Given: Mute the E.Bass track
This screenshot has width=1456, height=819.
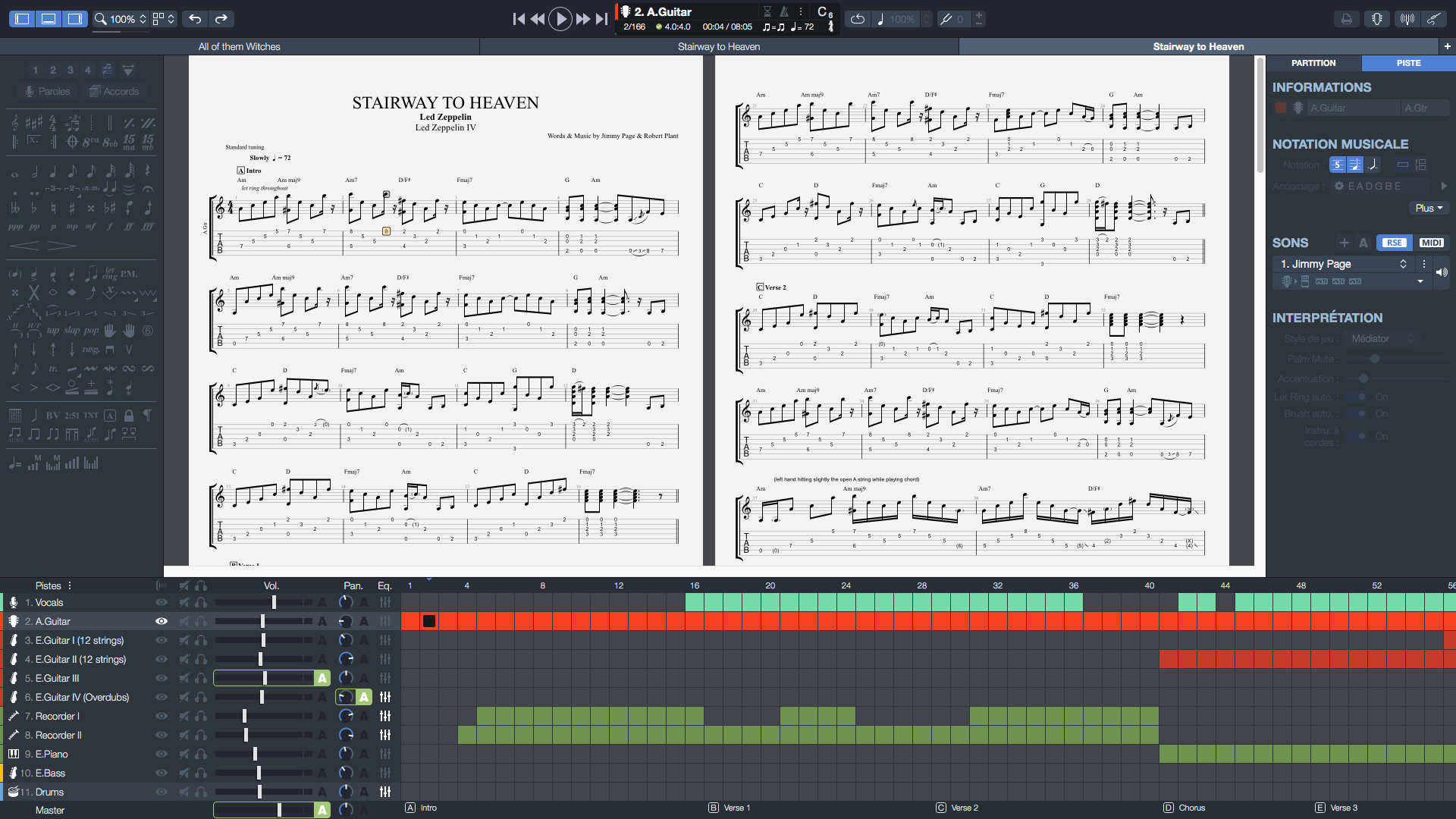Looking at the screenshot, I should point(183,773).
